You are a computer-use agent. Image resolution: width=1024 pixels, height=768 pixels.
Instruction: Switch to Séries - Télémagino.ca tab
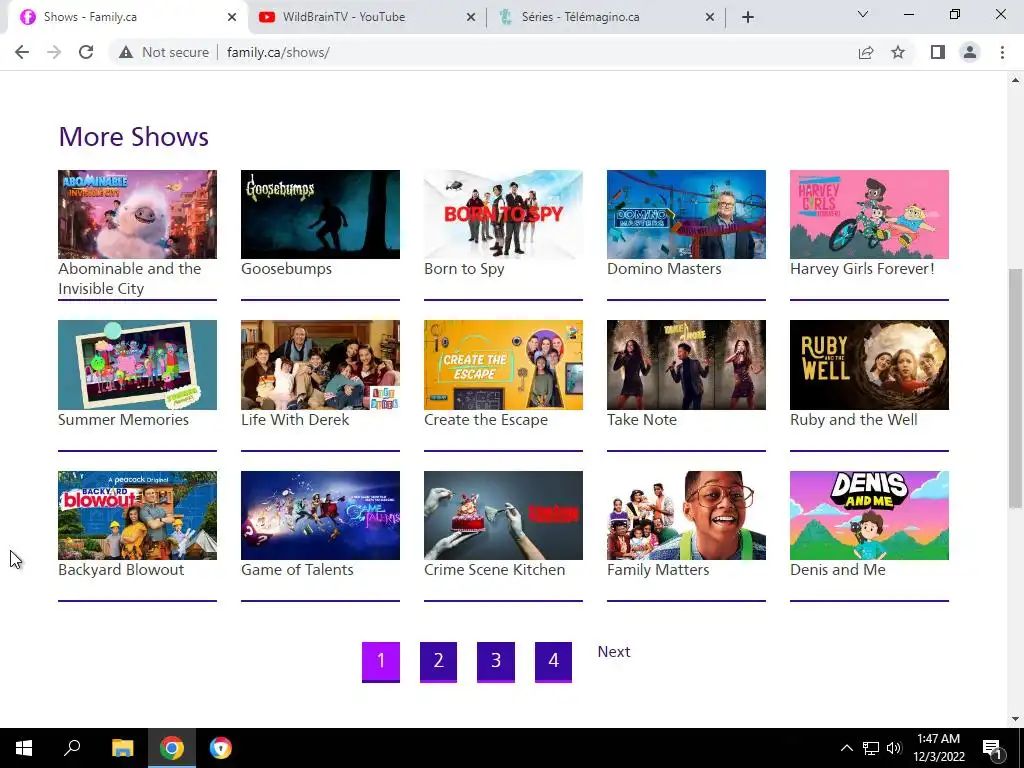pyautogui.click(x=606, y=17)
